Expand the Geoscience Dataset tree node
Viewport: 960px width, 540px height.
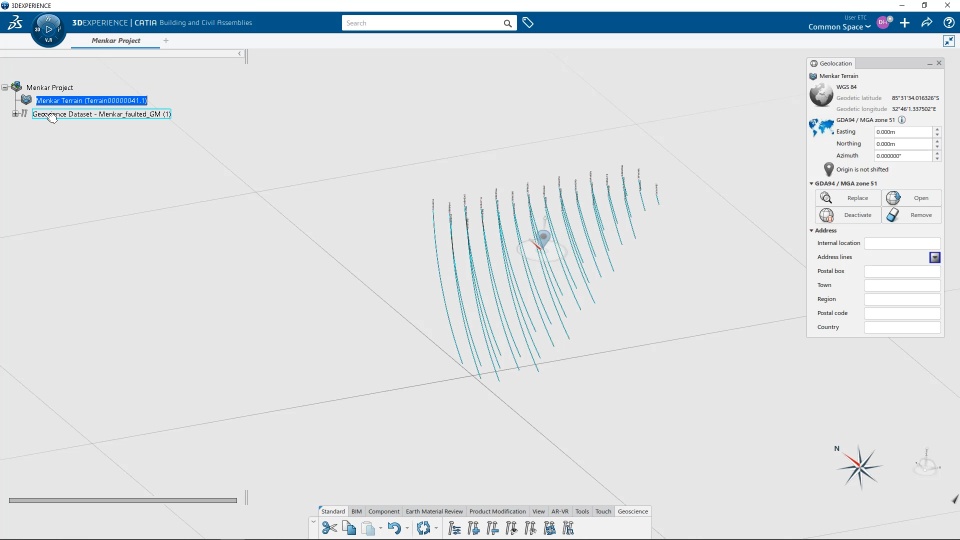tap(15, 114)
